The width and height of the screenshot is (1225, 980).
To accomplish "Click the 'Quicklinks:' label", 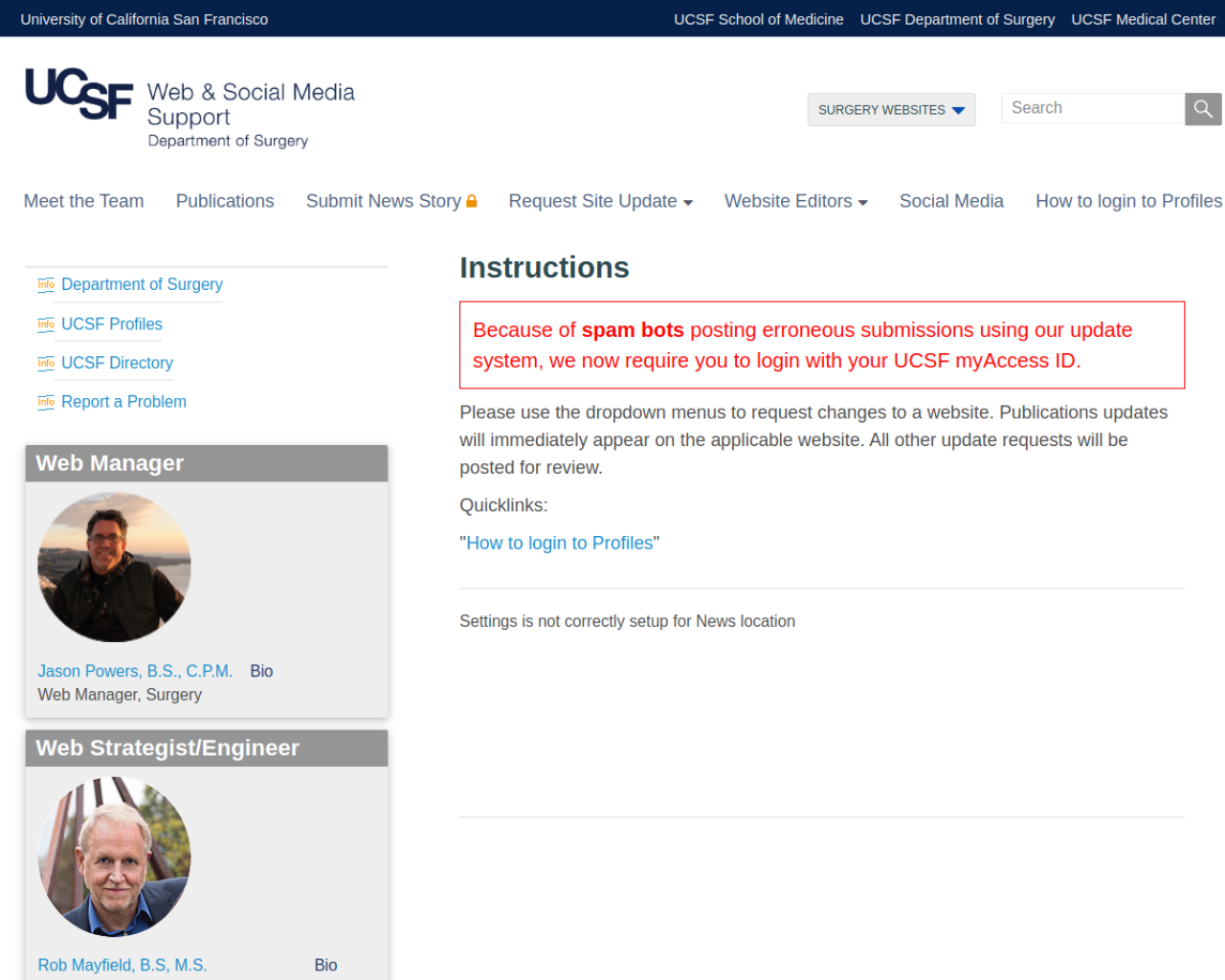I will point(503,505).
